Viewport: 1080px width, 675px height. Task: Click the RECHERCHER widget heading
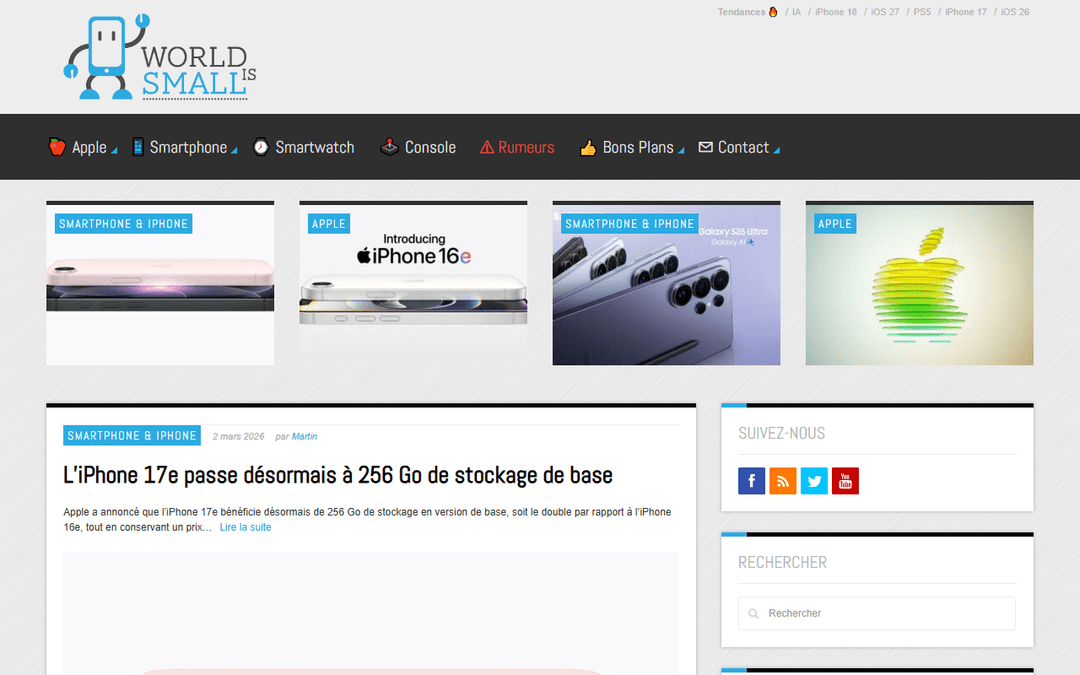782,562
